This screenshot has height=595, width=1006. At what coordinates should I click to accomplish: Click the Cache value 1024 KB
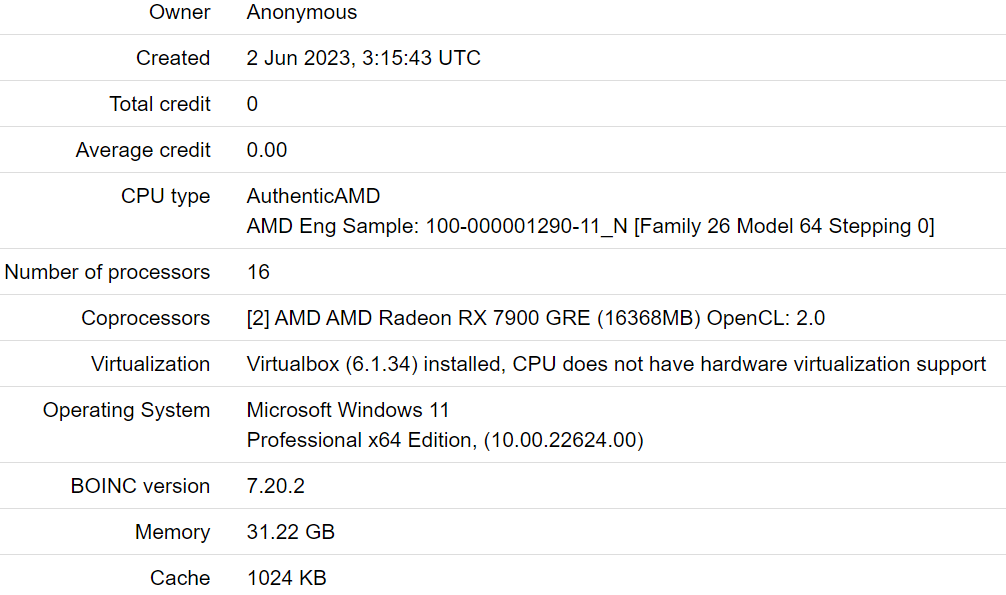(287, 578)
